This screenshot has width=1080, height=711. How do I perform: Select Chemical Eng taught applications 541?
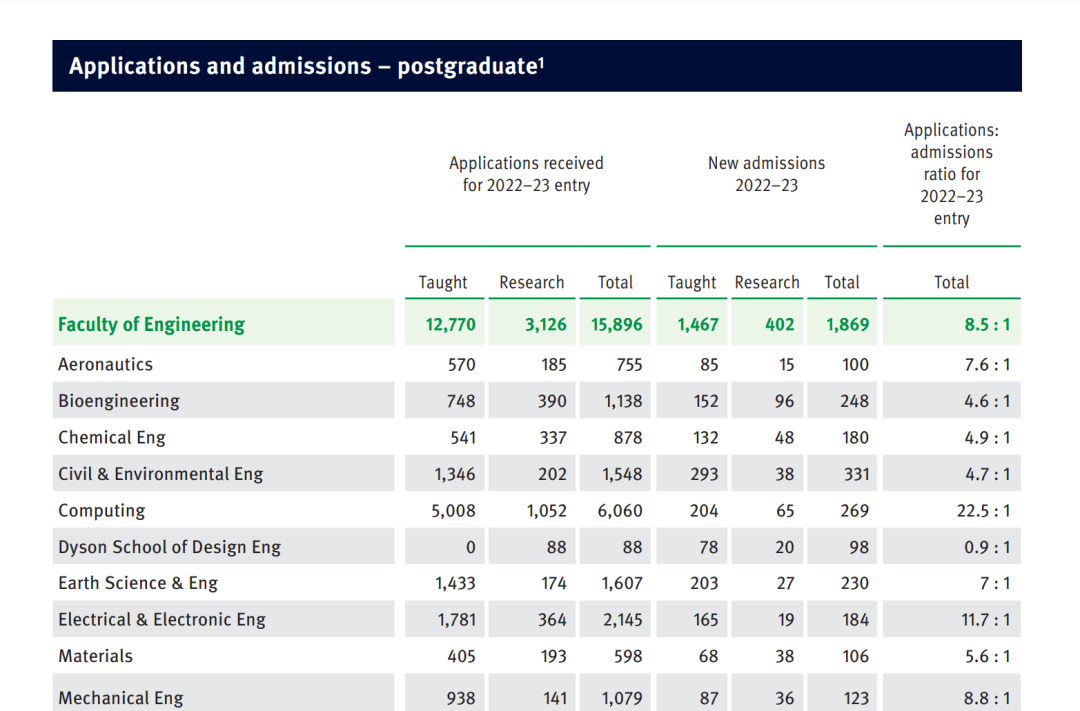point(462,437)
